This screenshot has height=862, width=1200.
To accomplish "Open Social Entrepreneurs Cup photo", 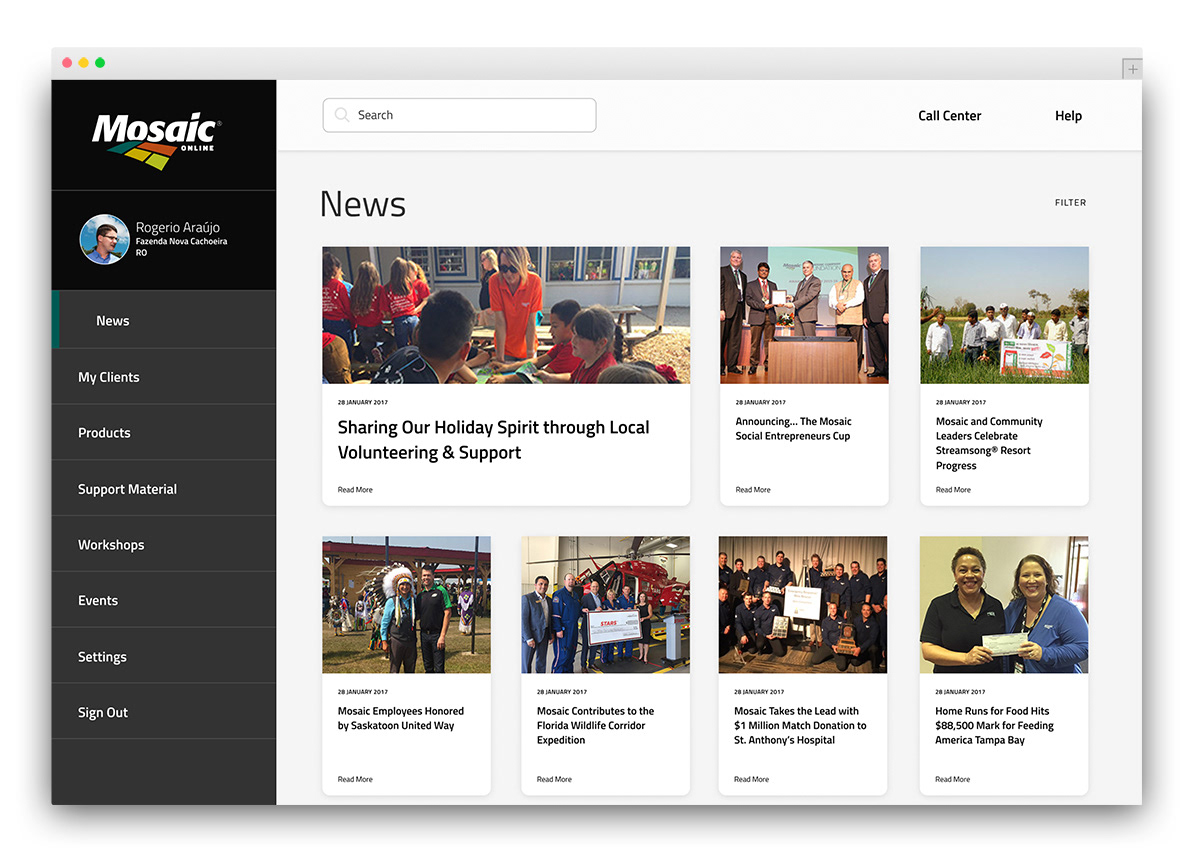I will (804, 315).
